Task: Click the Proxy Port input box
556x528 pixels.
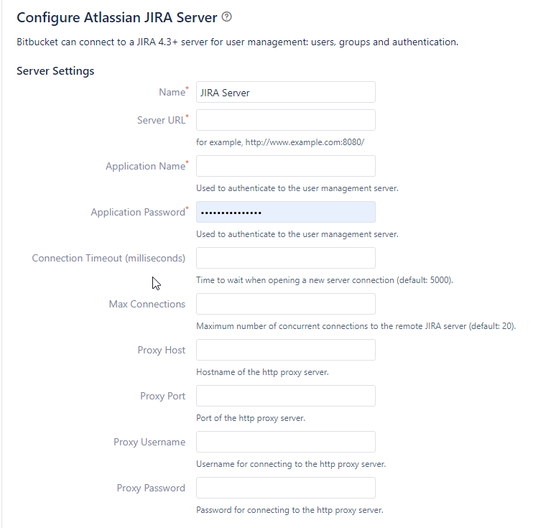Action: coord(286,396)
